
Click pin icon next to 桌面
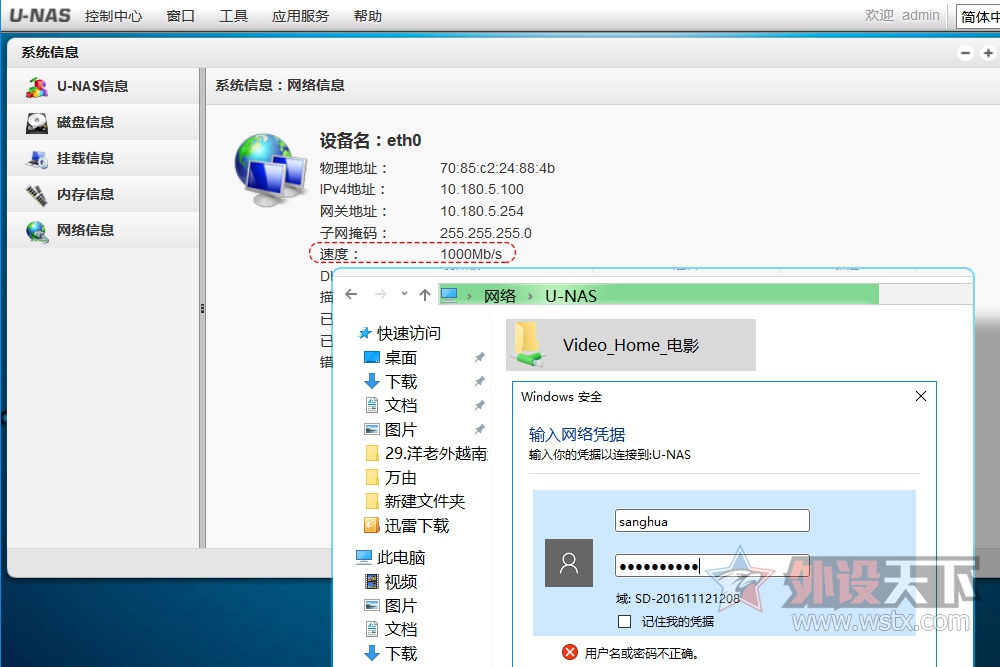480,358
